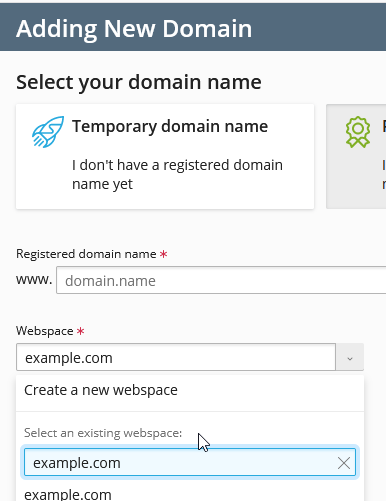
Task: Click I don't have a registered domain text
Action: pyautogui.click(x=177, y=174)
